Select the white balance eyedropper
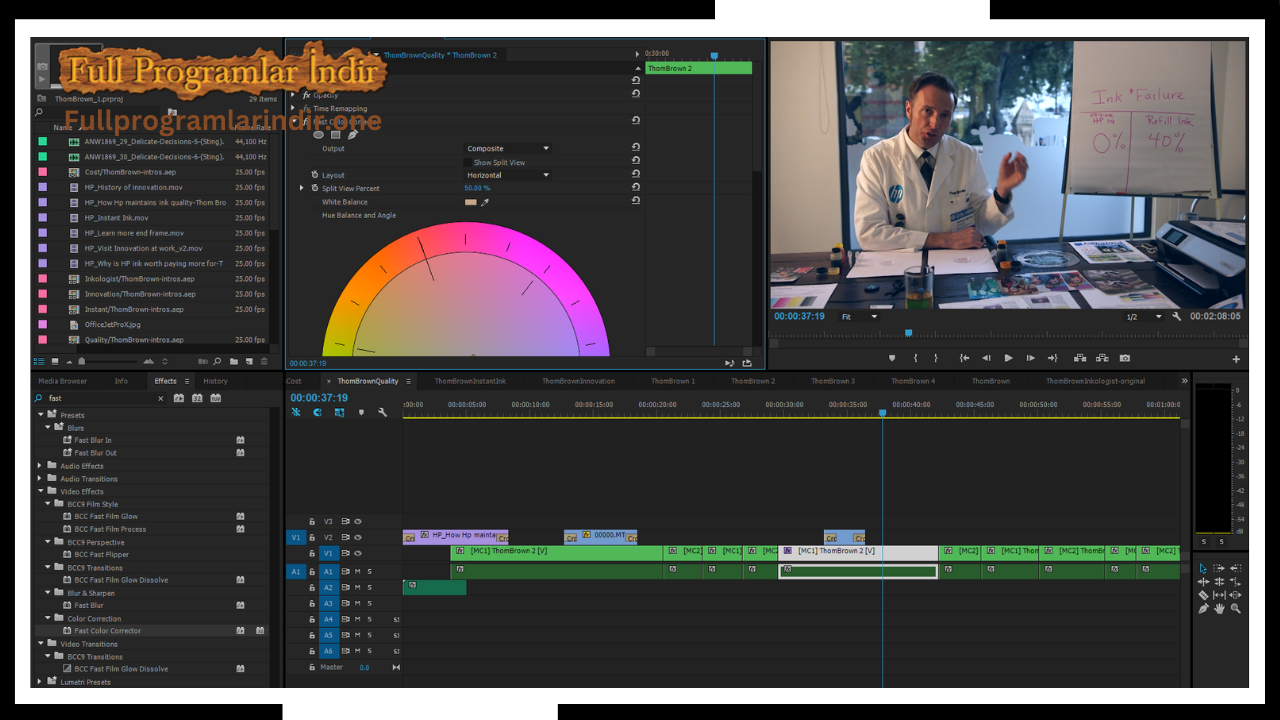Image resolution: width=1280 pixels, height=720 pixels. click(x=486, y=202)
